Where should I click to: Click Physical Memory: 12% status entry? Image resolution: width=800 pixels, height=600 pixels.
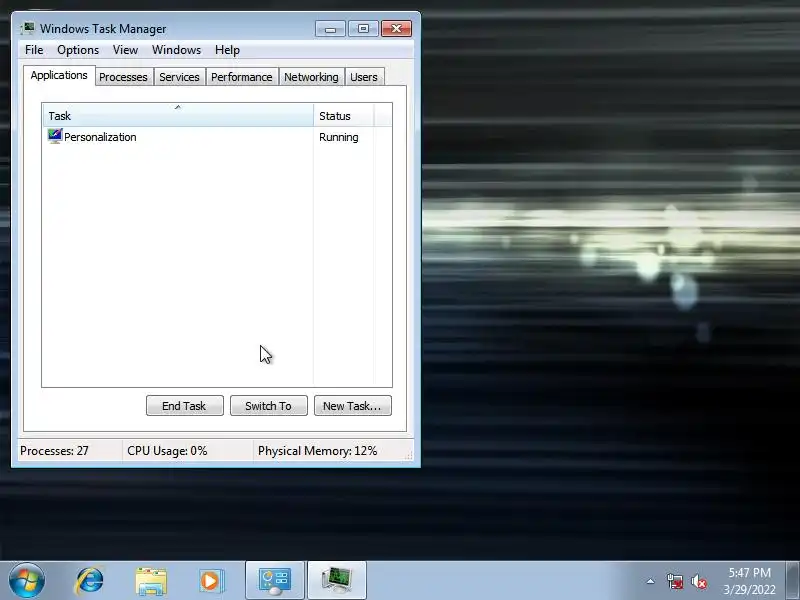coord(317,451)
